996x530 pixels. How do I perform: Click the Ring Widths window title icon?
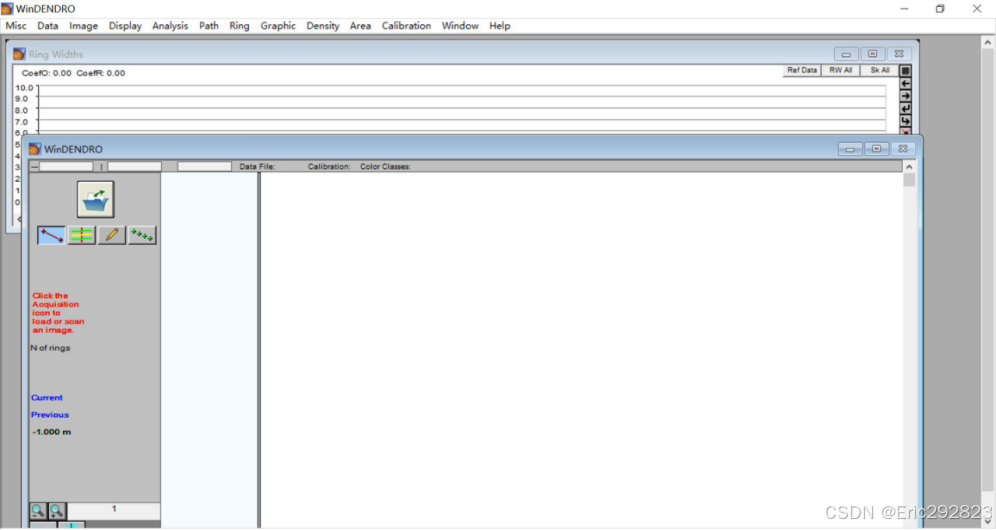click(20, 54)
